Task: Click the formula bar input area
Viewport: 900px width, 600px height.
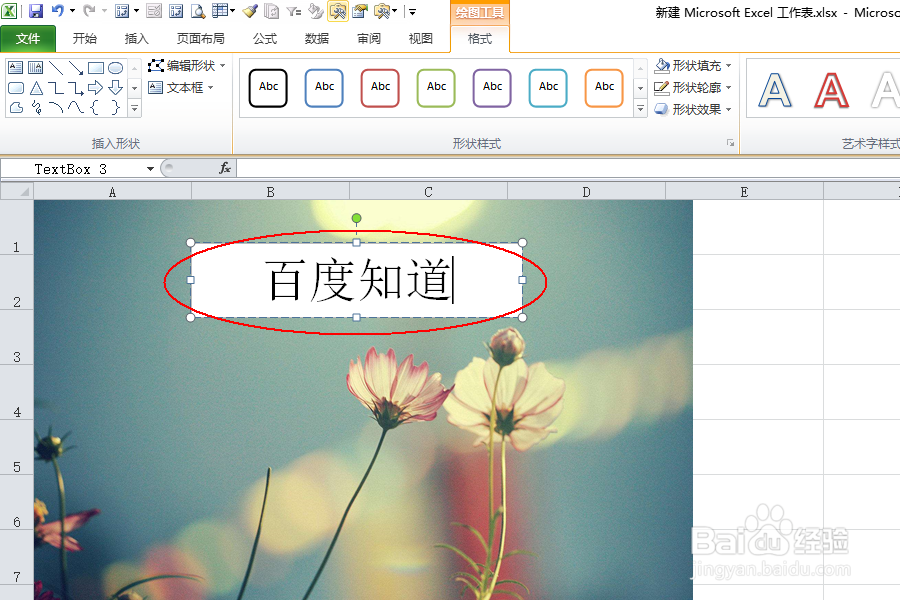Action: coord(568,168)
